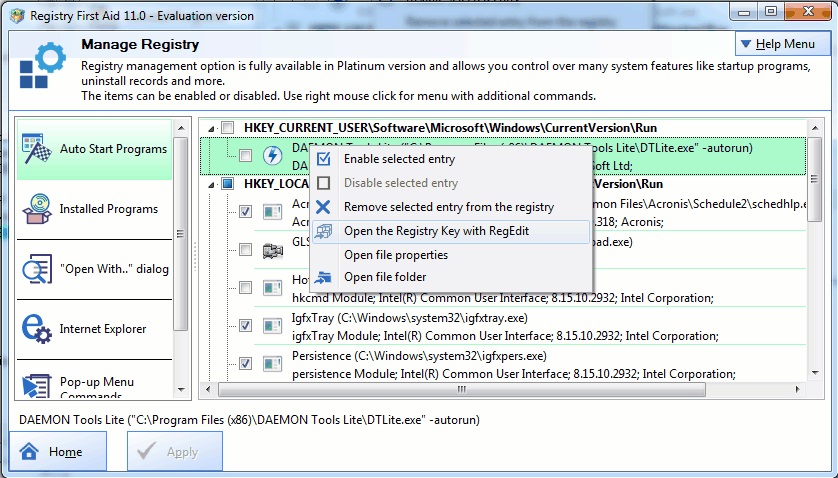Select the HKEY_CURRENT_USER...CurrentVersion\Run key text

tap(451, 128)
